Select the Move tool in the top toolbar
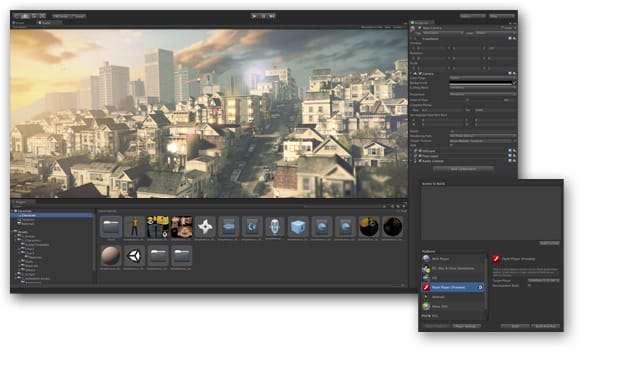Image resolution: width=620 pixels, height=373 pixels. tap(25, 16)
